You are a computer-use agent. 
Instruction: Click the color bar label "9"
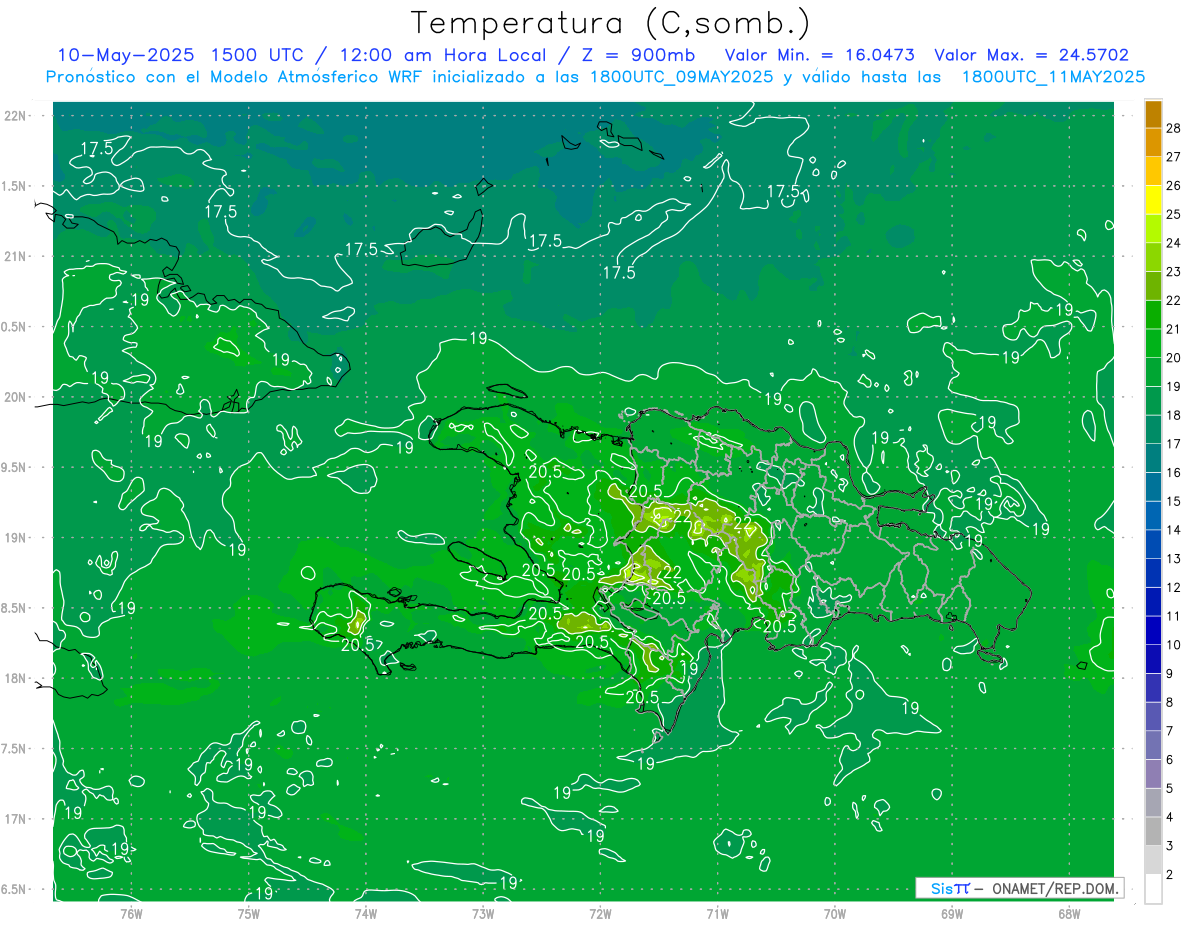tap(1171, 673)
